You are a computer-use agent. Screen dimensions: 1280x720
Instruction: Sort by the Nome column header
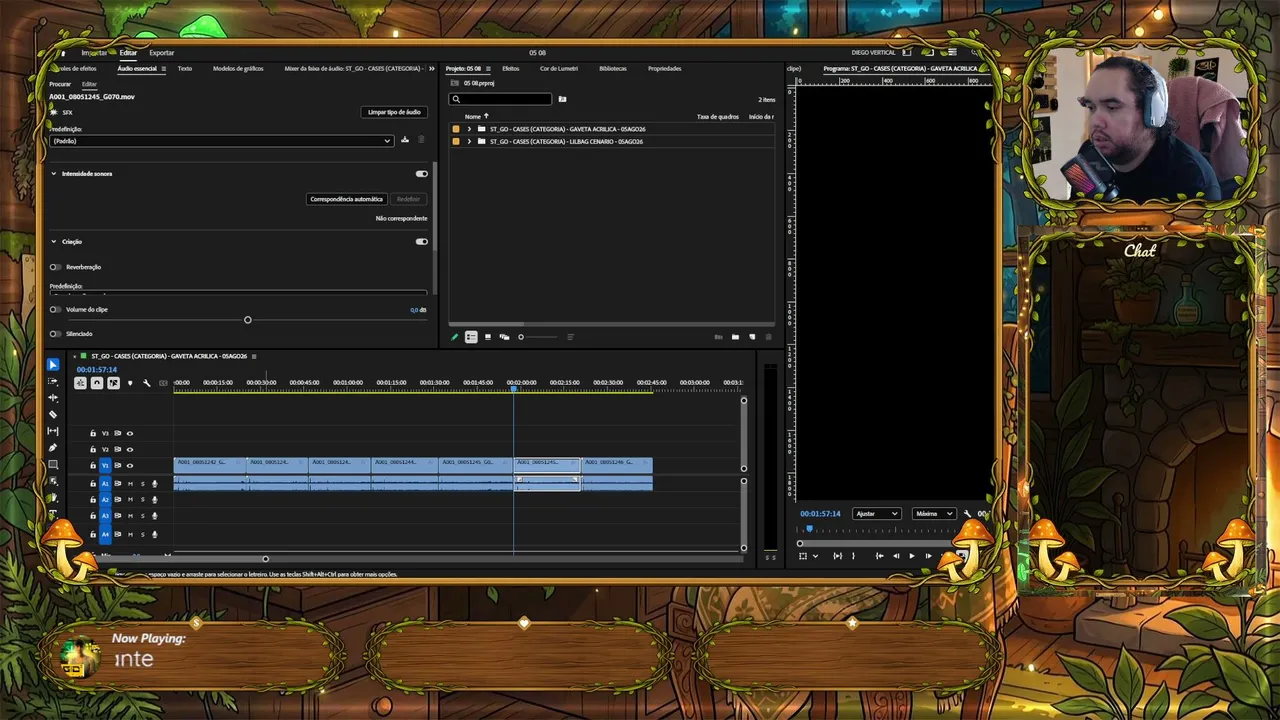click(474, 116)
